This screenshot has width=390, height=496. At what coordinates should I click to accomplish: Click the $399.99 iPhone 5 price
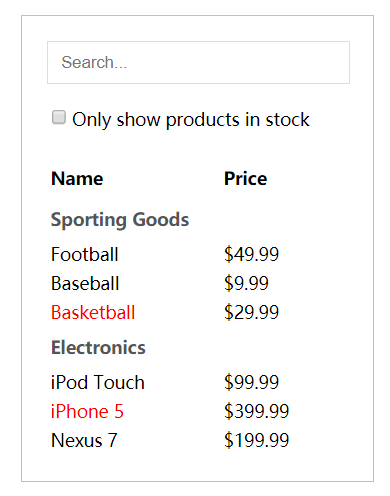(x=256, y=411)
